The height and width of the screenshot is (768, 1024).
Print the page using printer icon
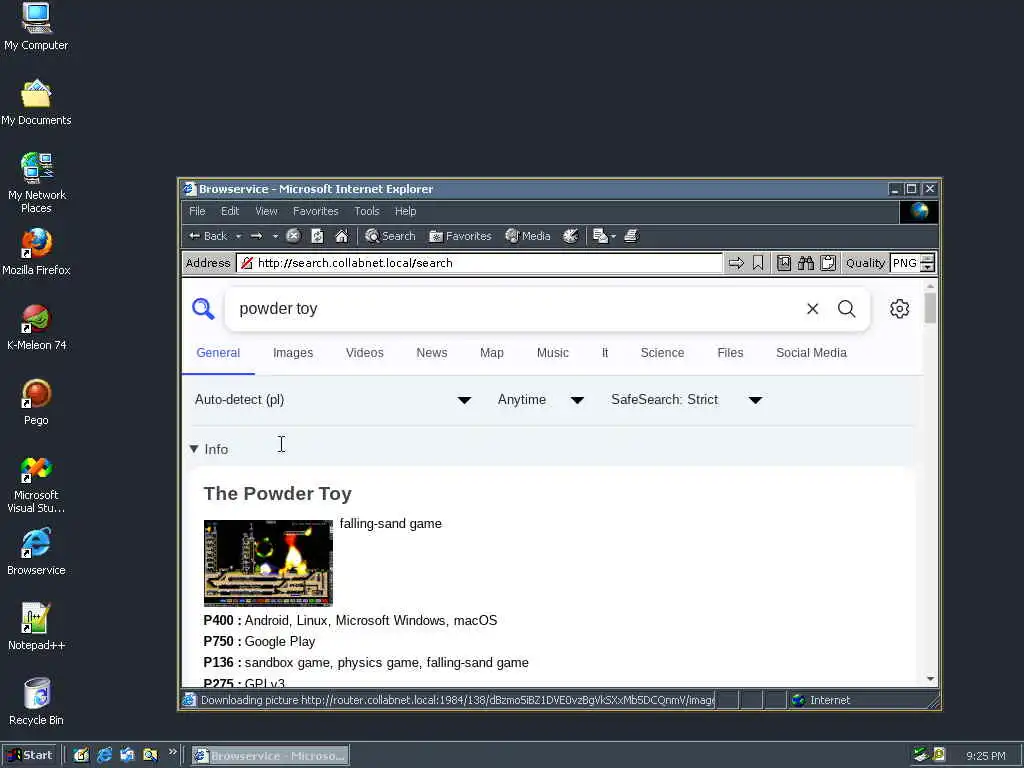(x=631, y=236)
